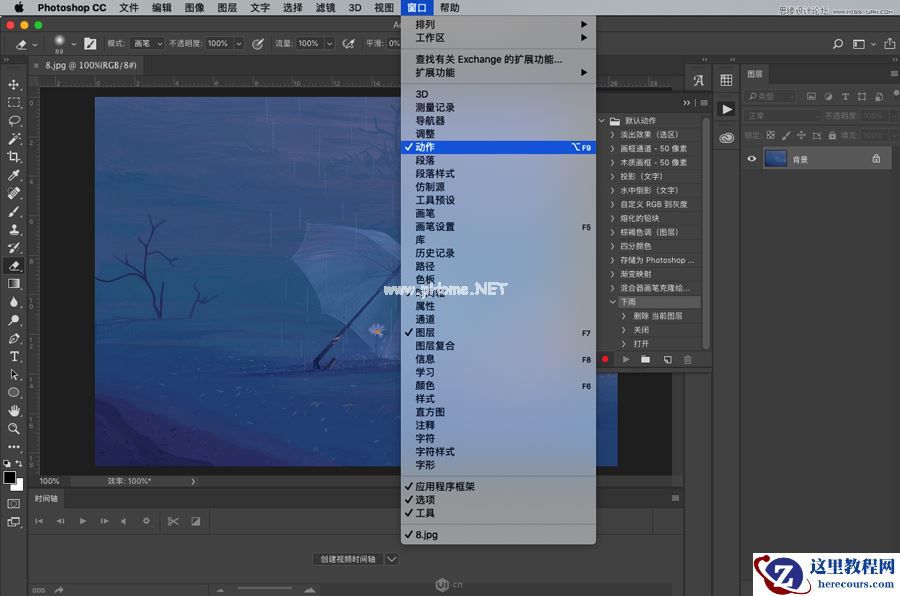Select the Magic Wand tool
The width and height of the screenshot is (900, 596).
14,139
